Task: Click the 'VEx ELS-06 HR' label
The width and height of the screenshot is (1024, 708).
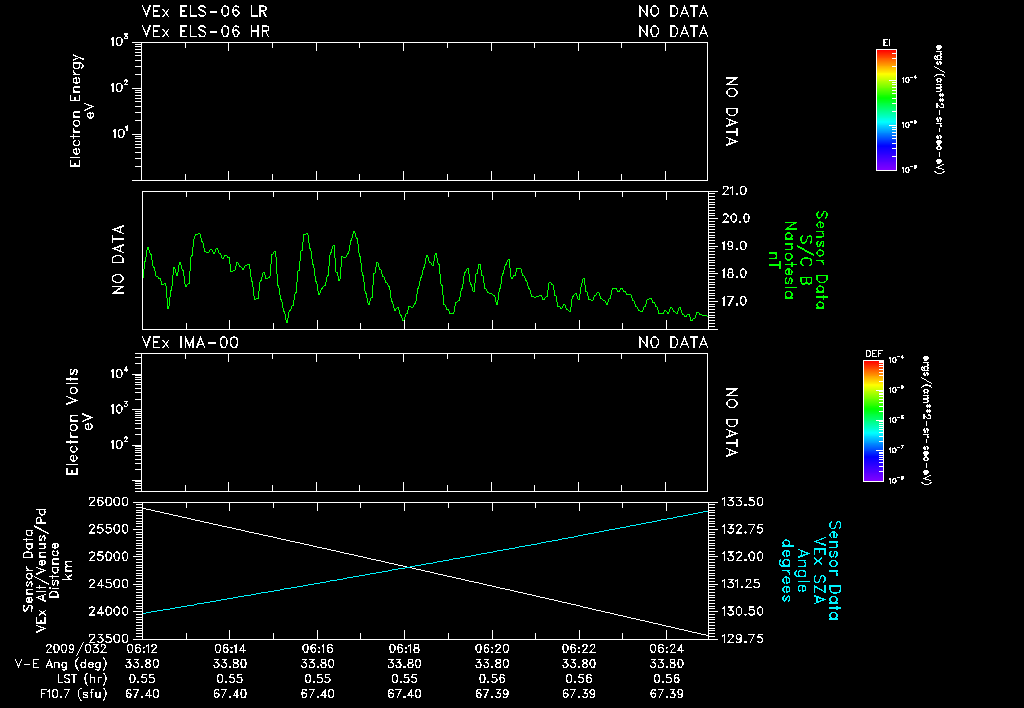Action: pos(205,31)
